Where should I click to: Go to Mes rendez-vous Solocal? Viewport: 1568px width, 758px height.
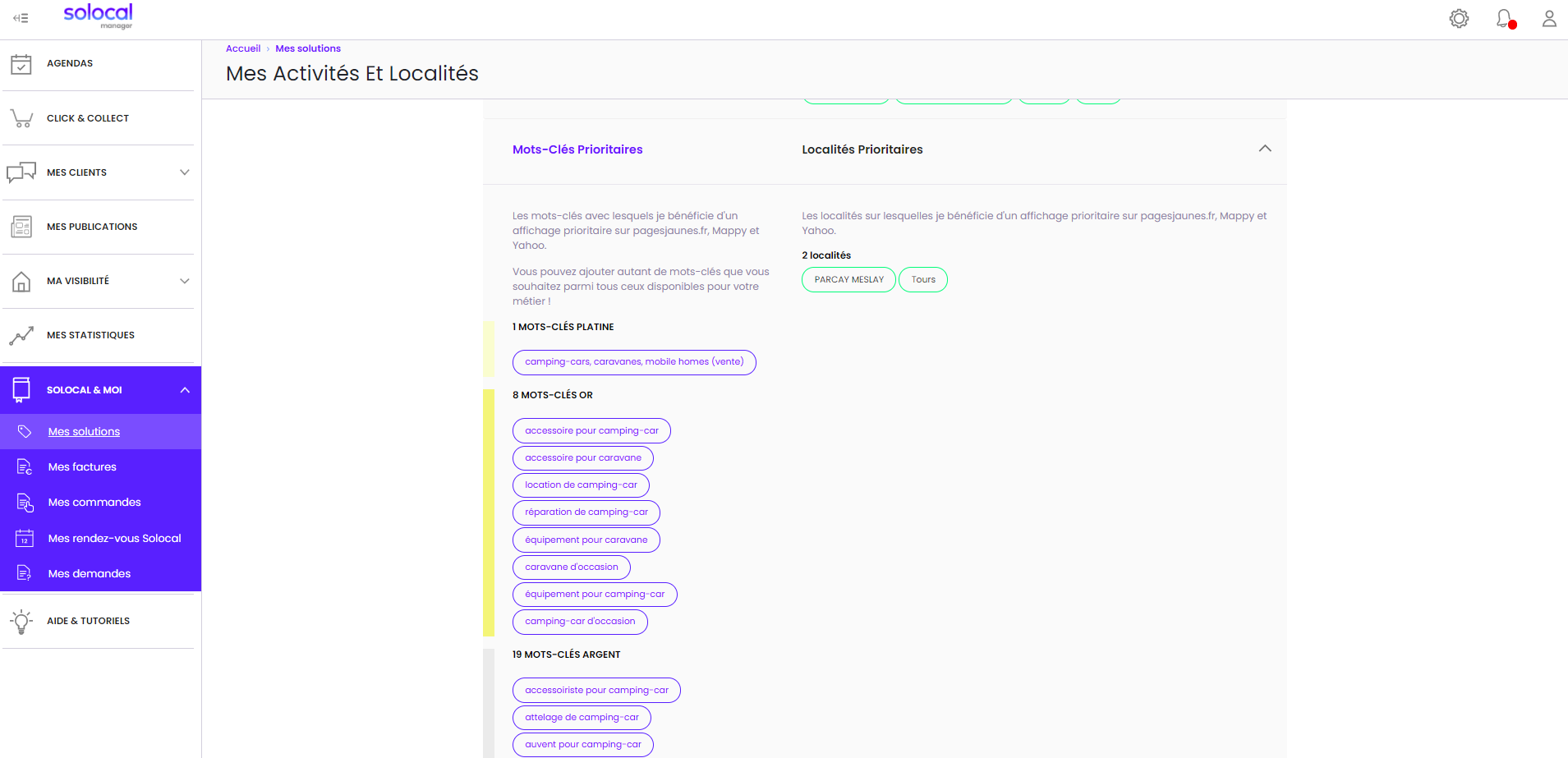pos(114,538)
